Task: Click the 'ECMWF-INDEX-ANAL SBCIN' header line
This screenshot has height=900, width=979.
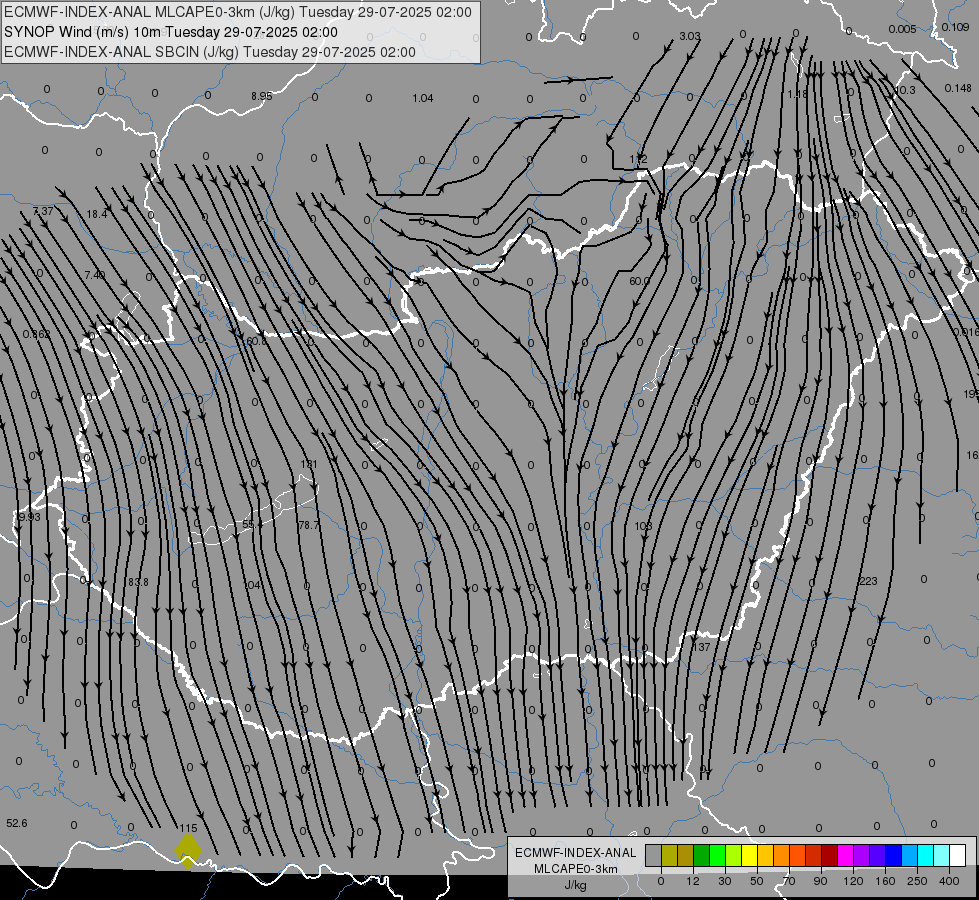Action: 210,52
